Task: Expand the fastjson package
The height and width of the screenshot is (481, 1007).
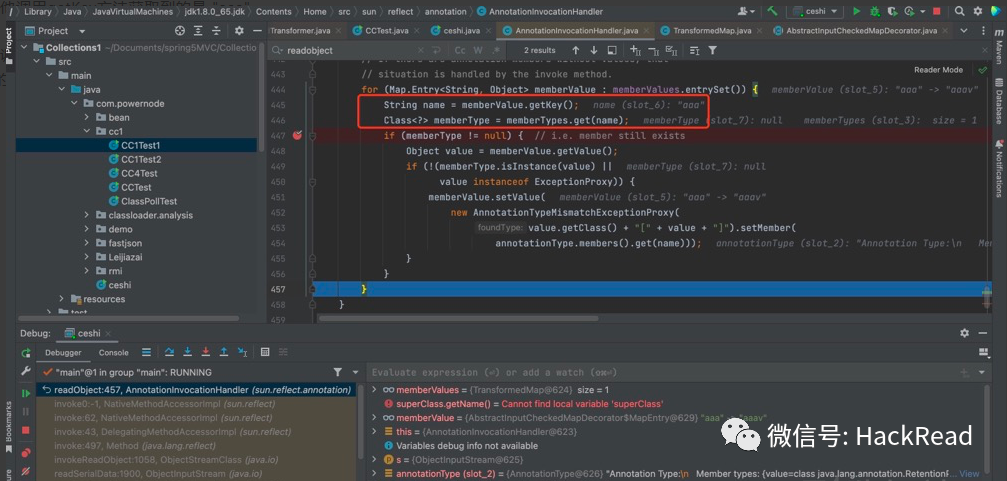Action: [x=87, y=243]
